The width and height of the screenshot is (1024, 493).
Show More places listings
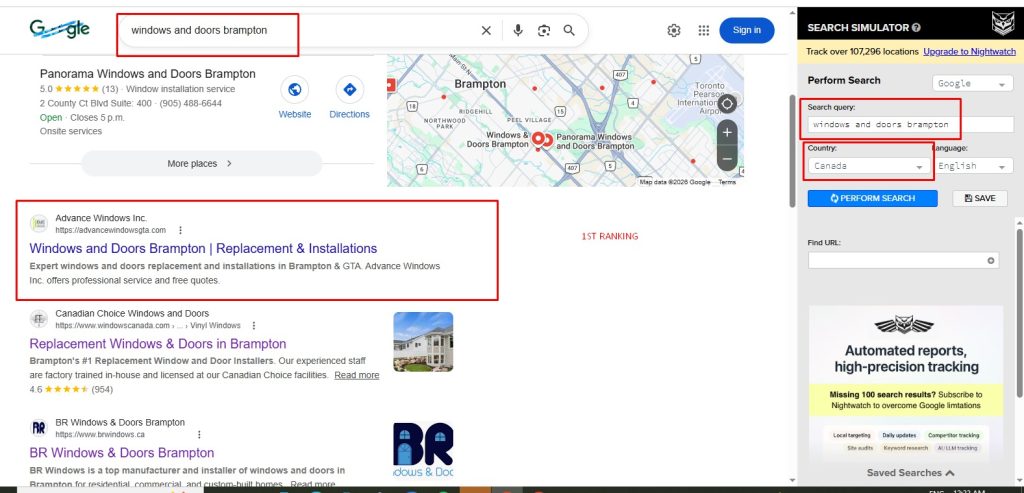201,163
